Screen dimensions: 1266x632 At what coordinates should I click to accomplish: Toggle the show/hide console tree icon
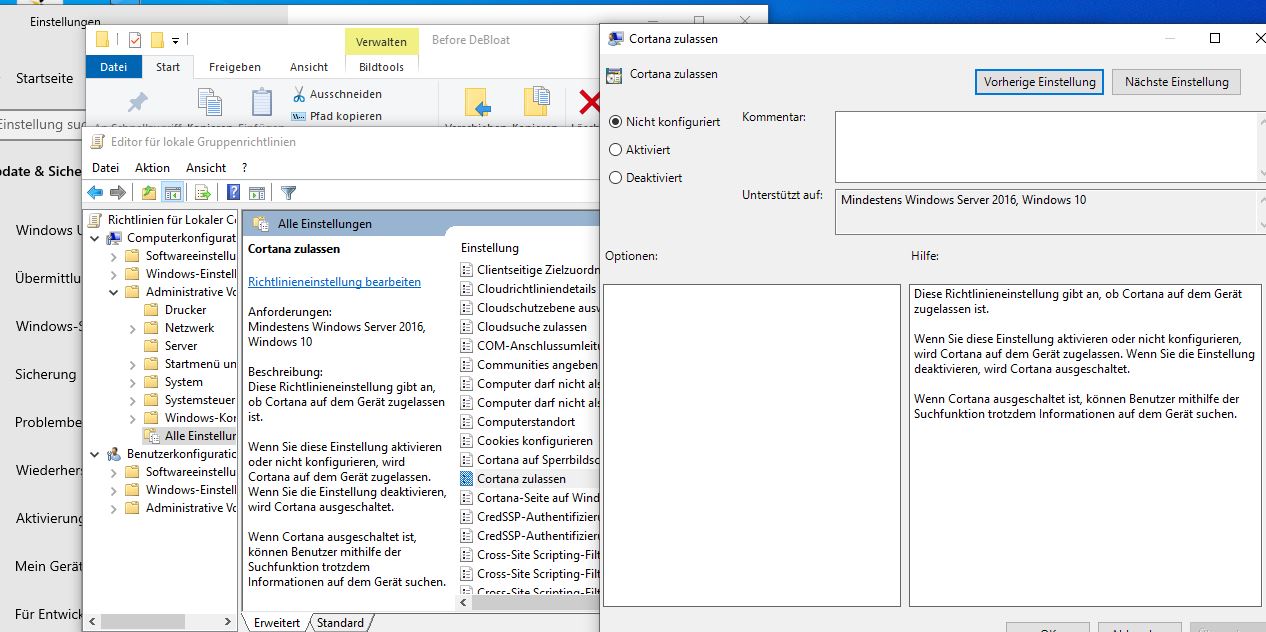pos(172,192)
